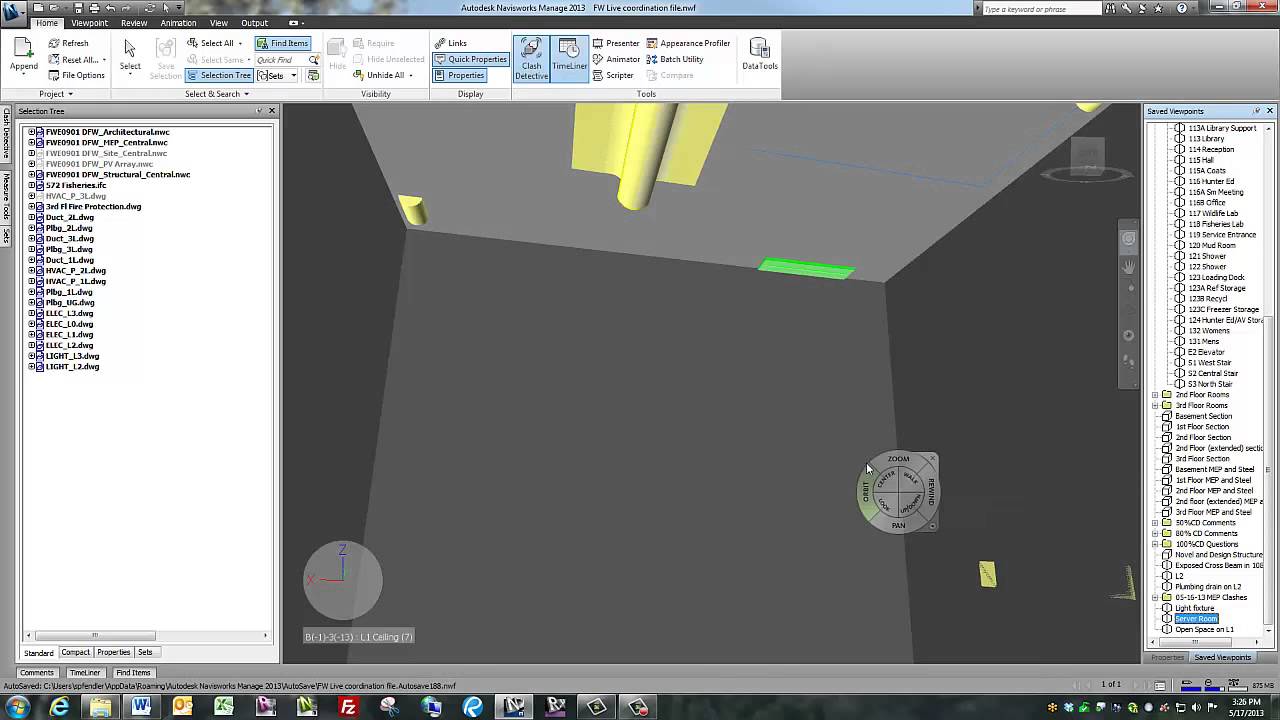
Task: Open the Clash Detective tool
Action: [531, 59]
